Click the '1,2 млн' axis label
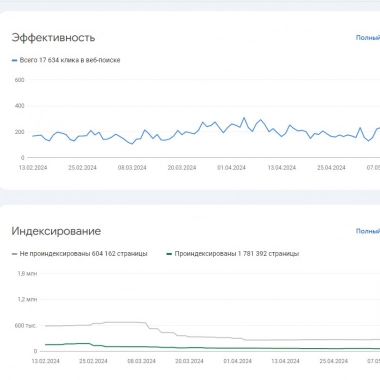This screenshot has height=380, width=380. (x=27, y=300)
